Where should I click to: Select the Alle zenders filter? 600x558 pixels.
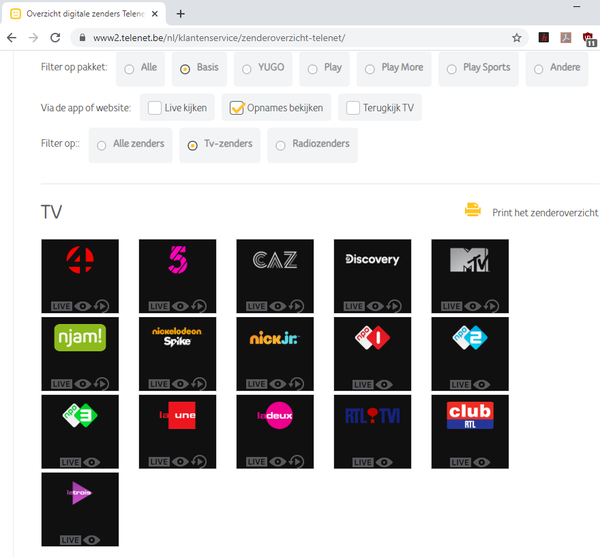coord(130,145)
